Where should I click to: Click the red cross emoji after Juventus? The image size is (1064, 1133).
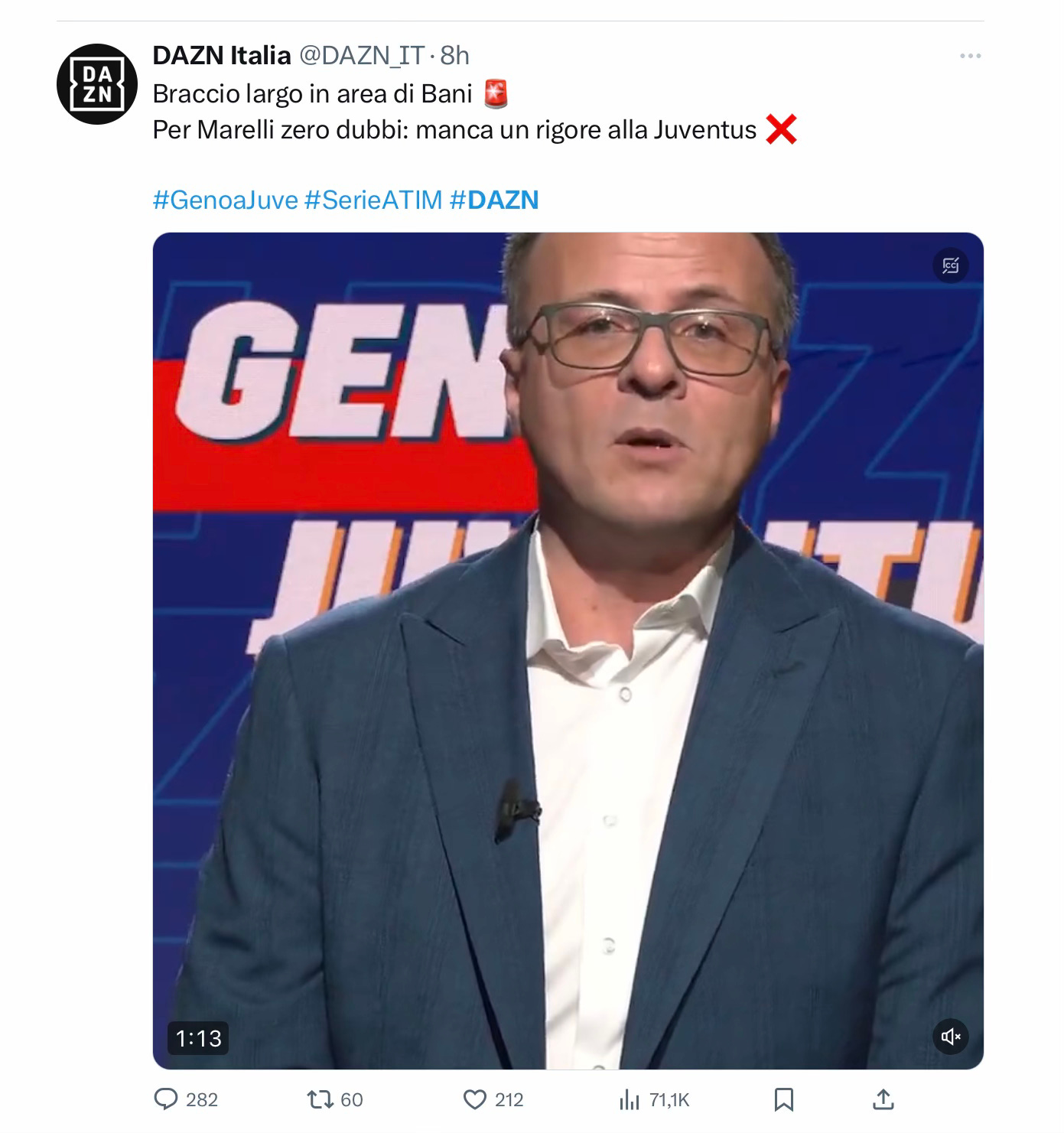(781, 130)
